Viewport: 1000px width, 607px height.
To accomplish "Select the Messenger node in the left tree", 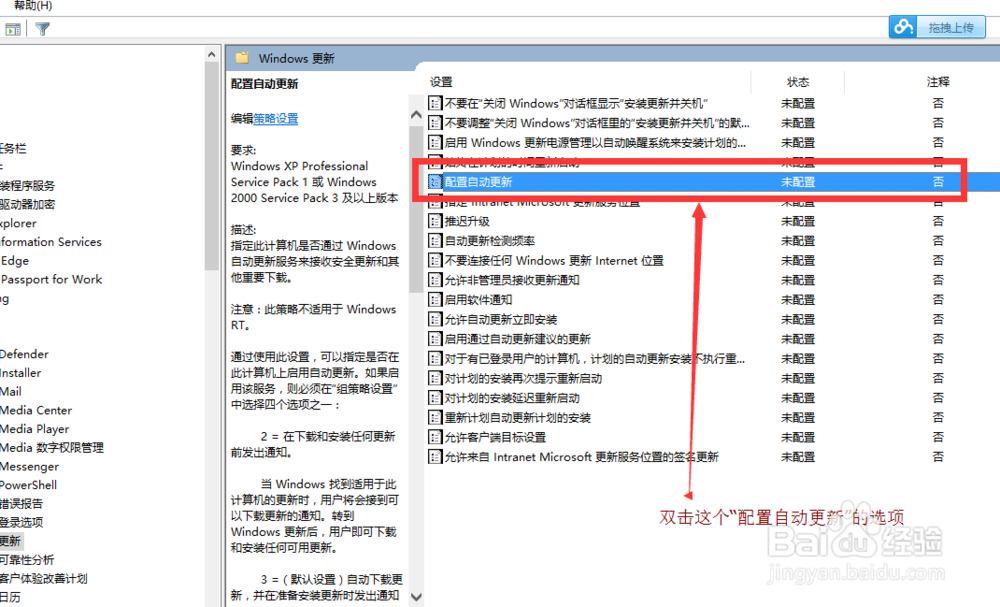I will click(x=28, y=466).
